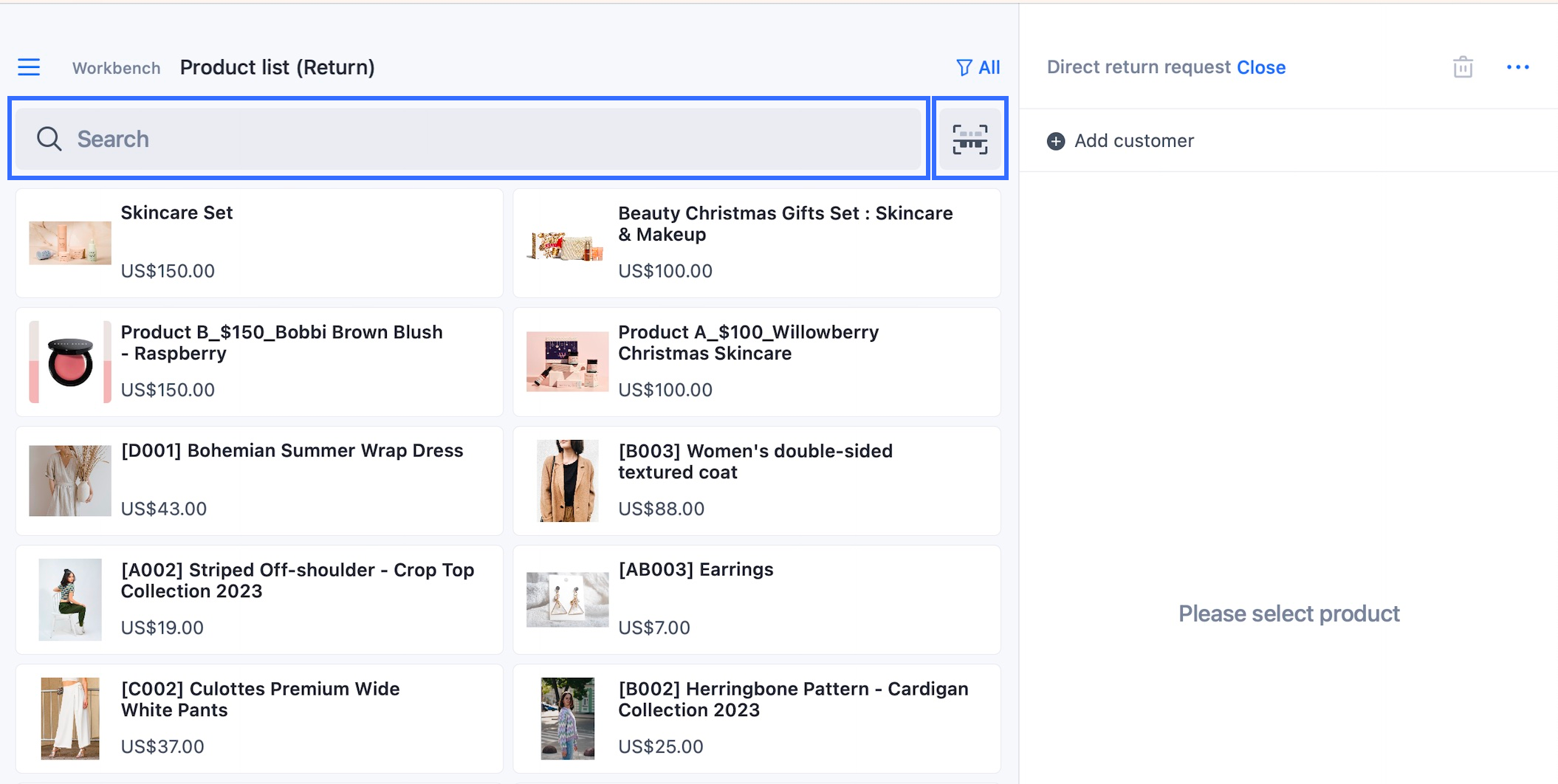The width and height of the screenshot is (1558, 784).
Task: Select the Skincare Set product
Action: [259, 243]
